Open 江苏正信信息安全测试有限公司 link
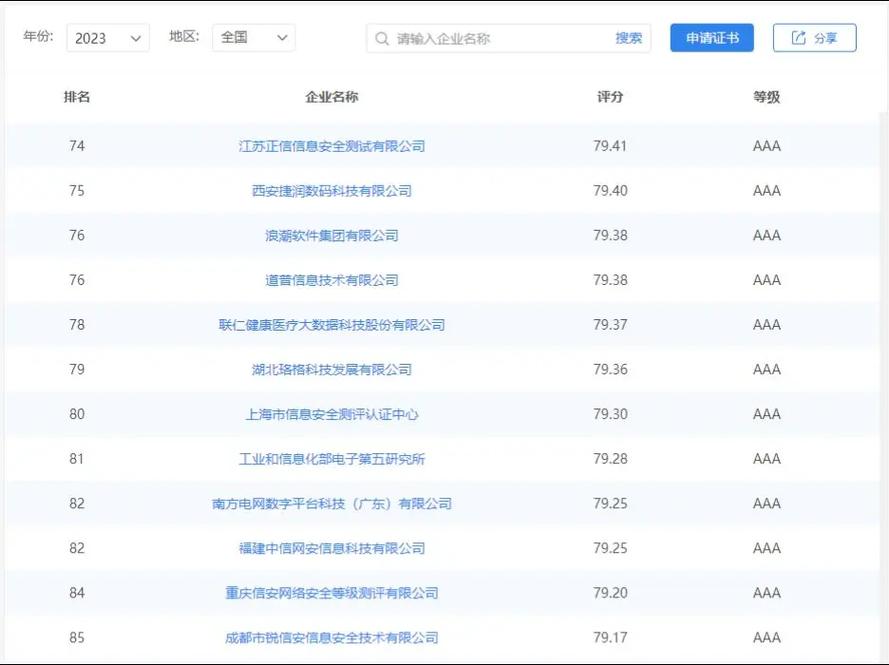889x665 pixels. pos(332,146)
